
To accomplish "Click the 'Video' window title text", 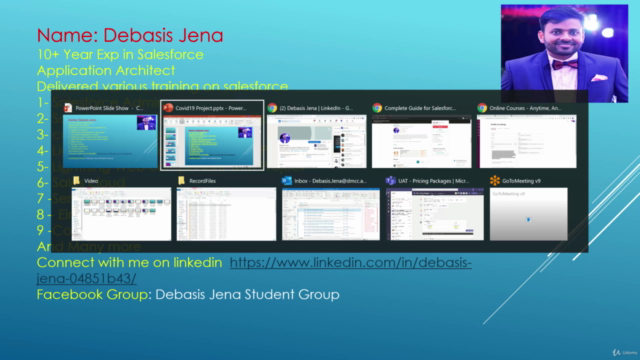I will pos(91,181).
